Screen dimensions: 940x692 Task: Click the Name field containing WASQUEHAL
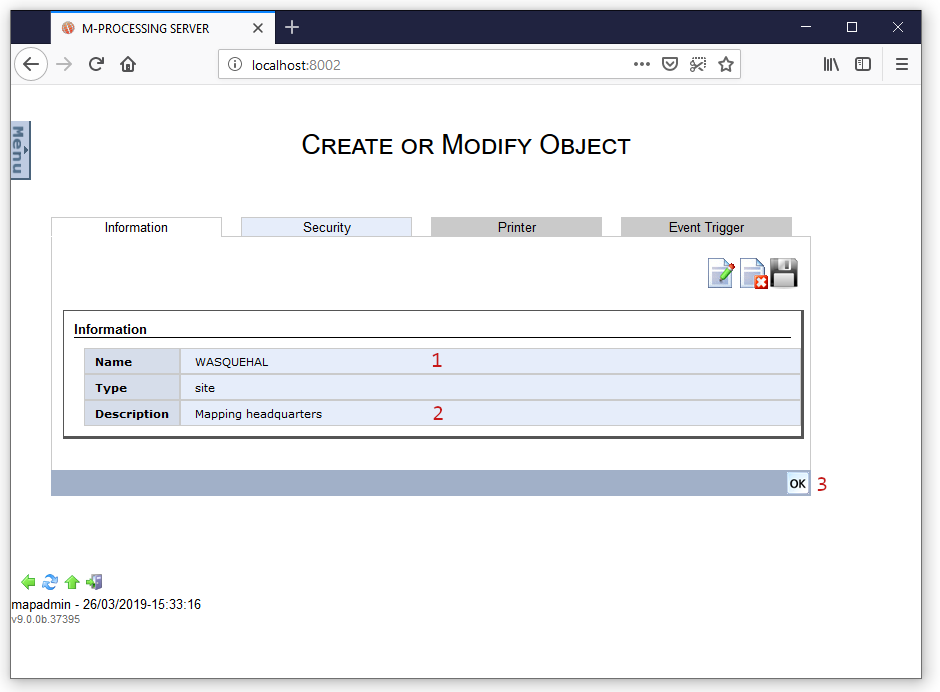click(x=300, y=362)
